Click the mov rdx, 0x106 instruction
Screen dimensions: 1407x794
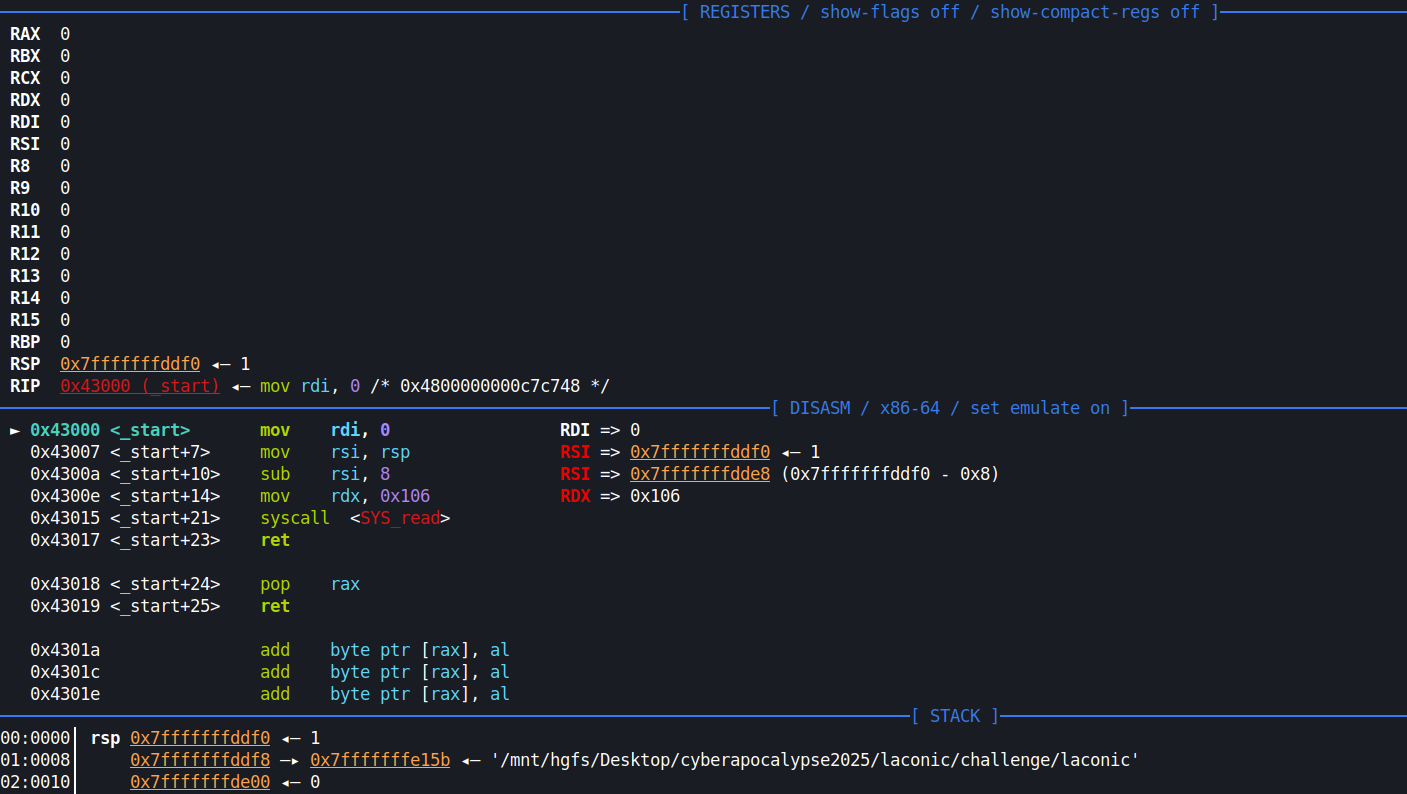tap(345, 496)
